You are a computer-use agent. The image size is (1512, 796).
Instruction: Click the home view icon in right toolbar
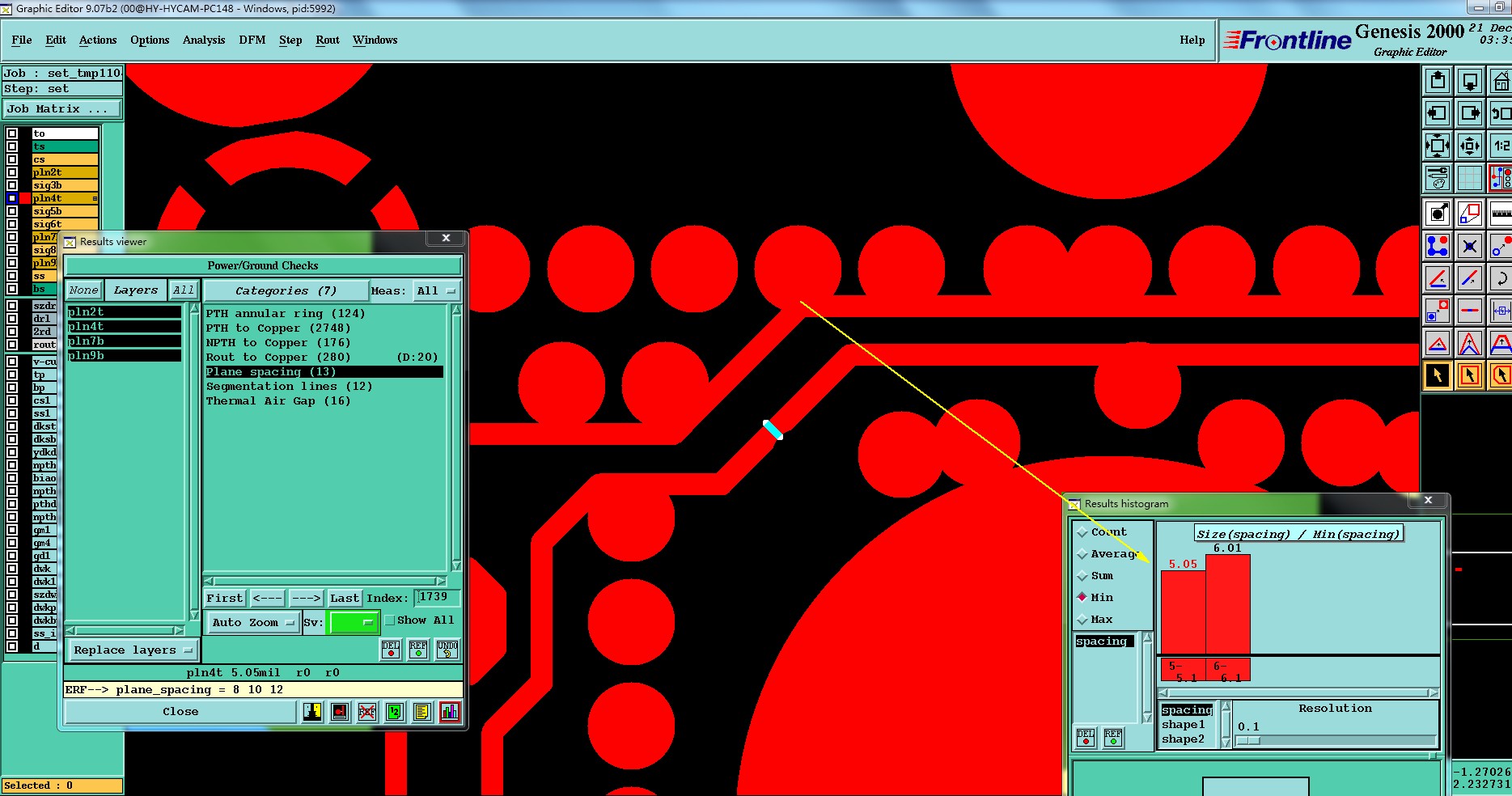pyautogui.click(x=1501, y=81)
